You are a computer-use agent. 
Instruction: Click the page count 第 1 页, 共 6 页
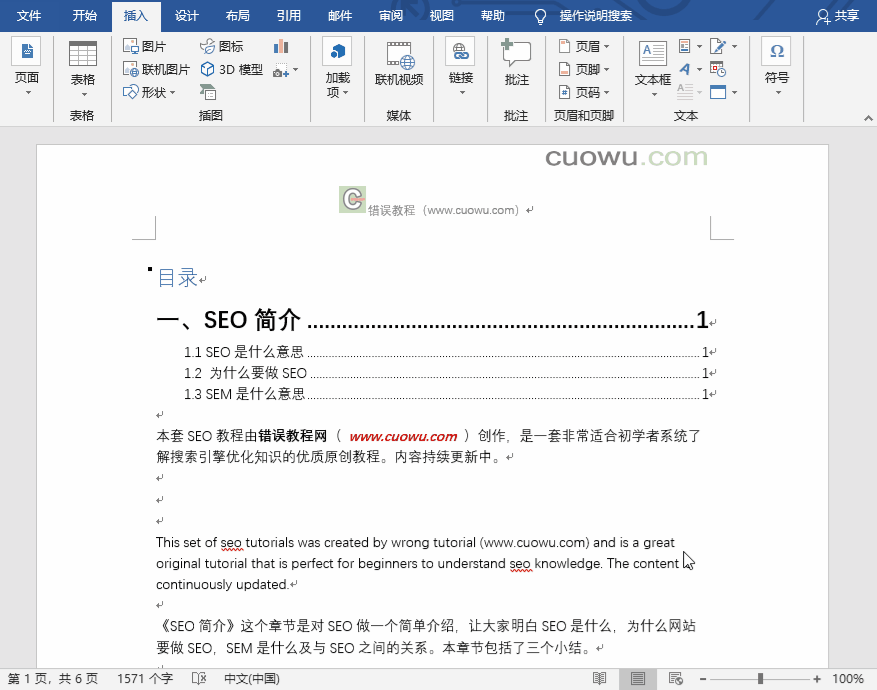click(53, 679)
